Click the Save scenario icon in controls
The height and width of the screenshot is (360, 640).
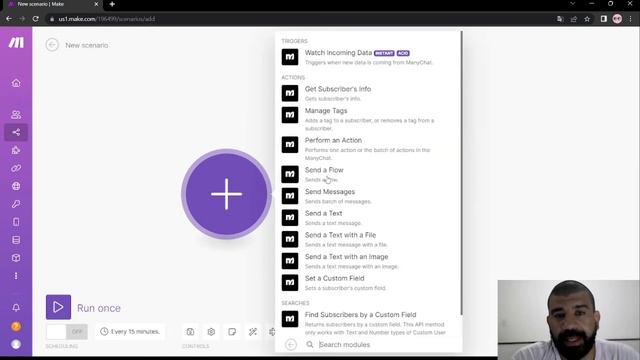pos(190,332)
